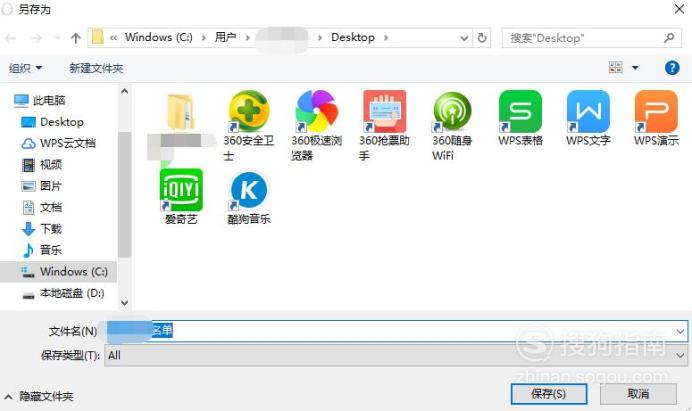Select 本地磁盘 (D:) in sidebar
Image resolution: width=692 pixels, height=411 pixels.
click(x=64, y=293)
